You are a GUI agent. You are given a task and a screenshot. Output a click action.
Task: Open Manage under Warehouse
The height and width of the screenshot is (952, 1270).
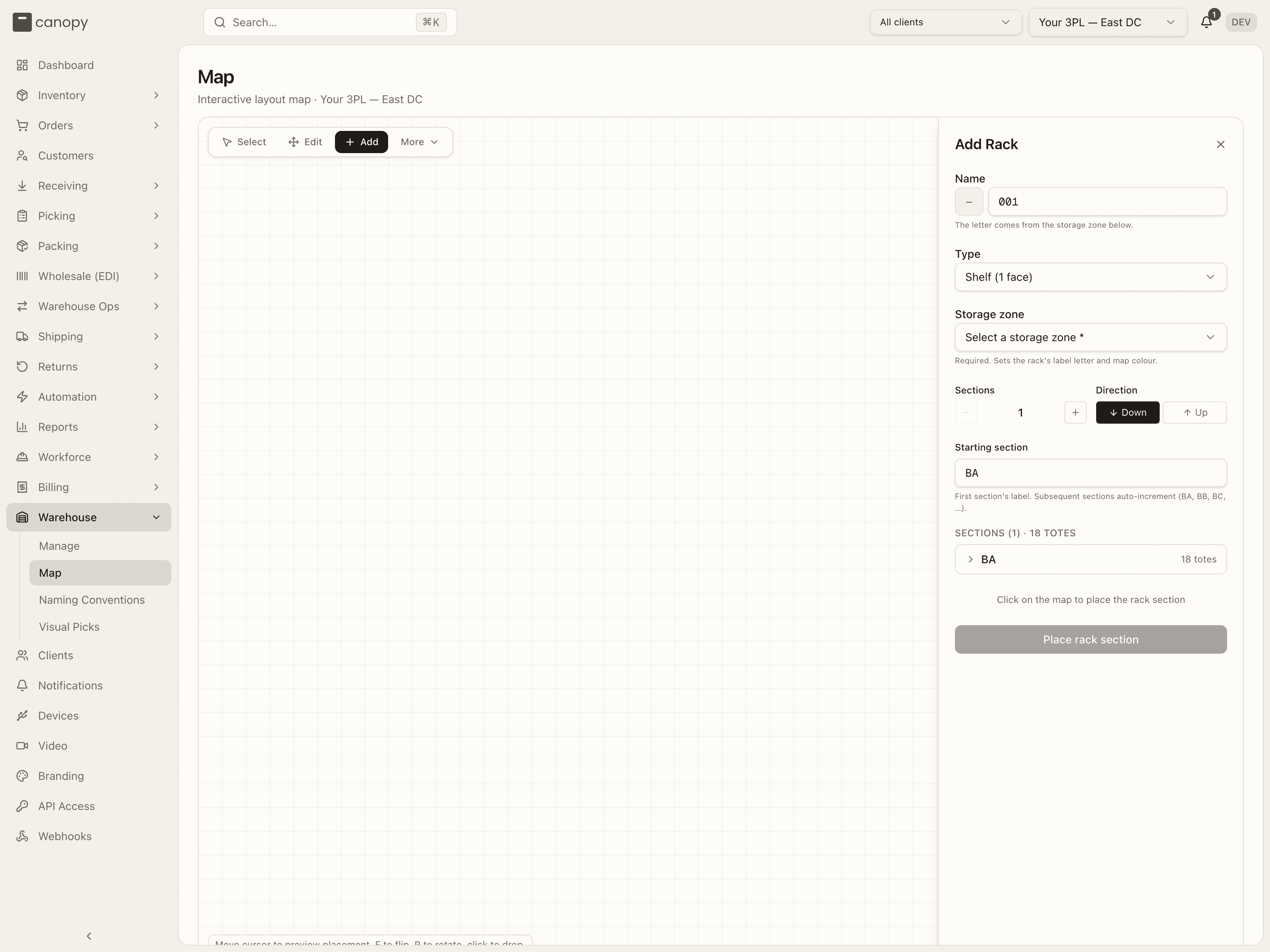[x=100, y=546]
